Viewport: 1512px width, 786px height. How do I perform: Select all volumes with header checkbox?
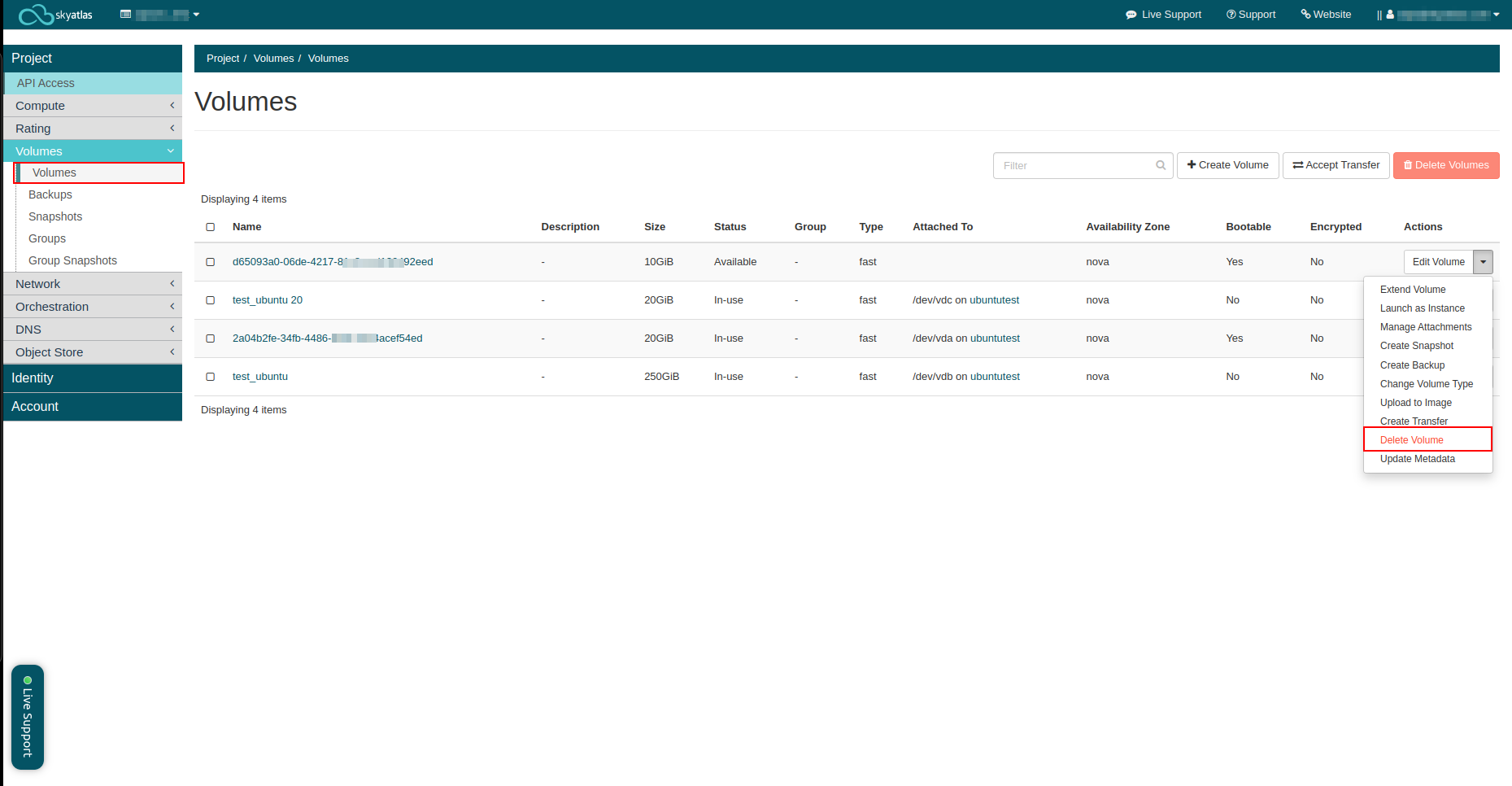(211, 227)
